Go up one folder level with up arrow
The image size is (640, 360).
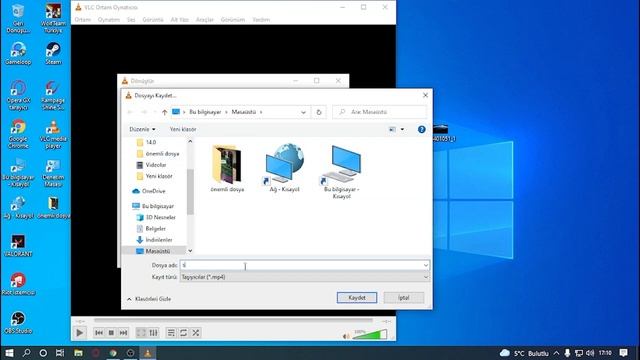pyautogui.click(x=164, y=112)
